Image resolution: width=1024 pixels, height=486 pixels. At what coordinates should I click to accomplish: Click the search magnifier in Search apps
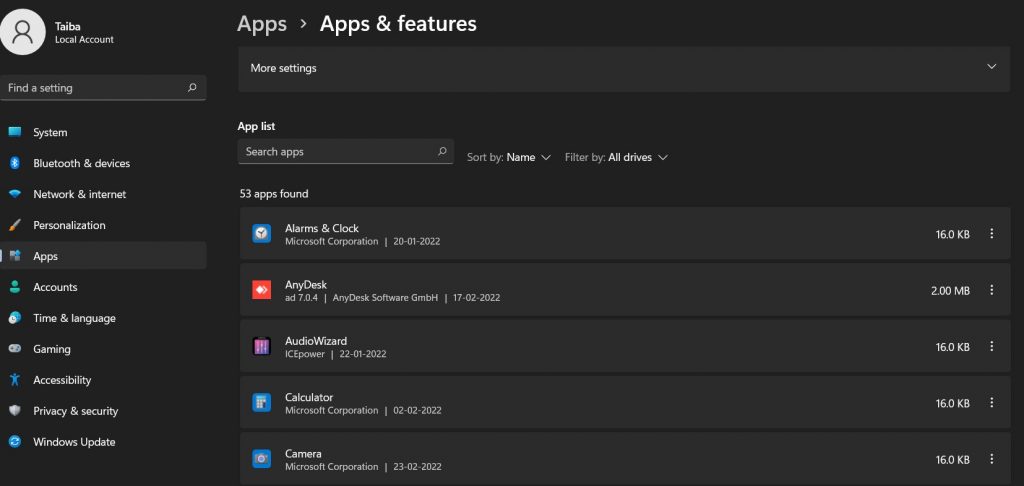coord(442,152)
